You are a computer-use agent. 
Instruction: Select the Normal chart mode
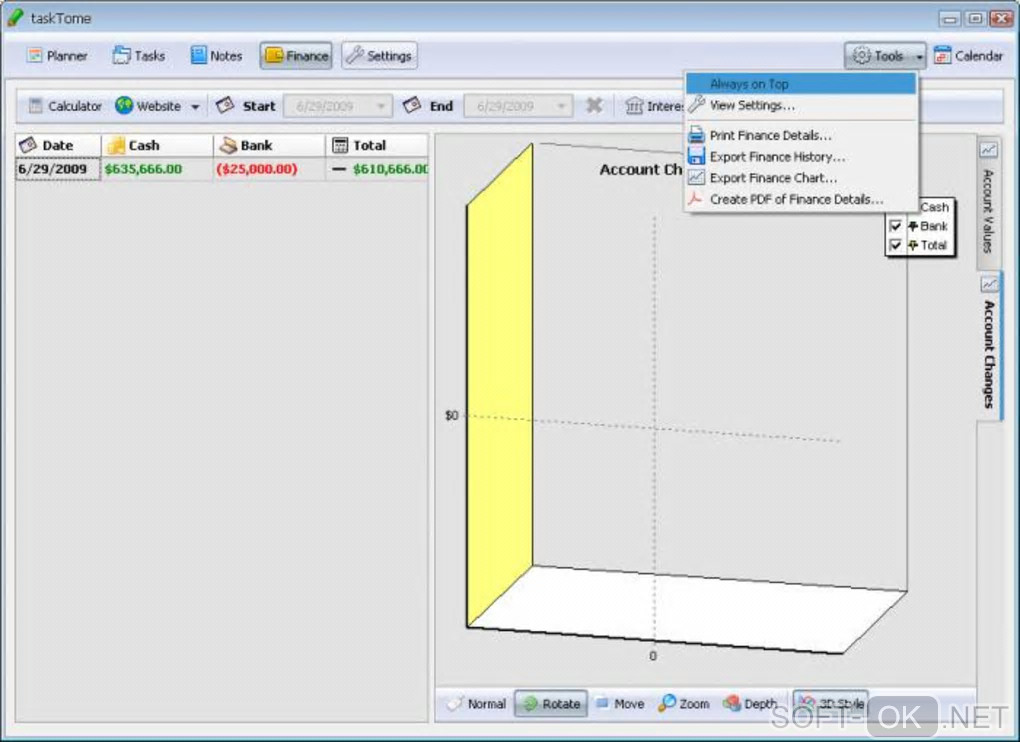point(477,704)
